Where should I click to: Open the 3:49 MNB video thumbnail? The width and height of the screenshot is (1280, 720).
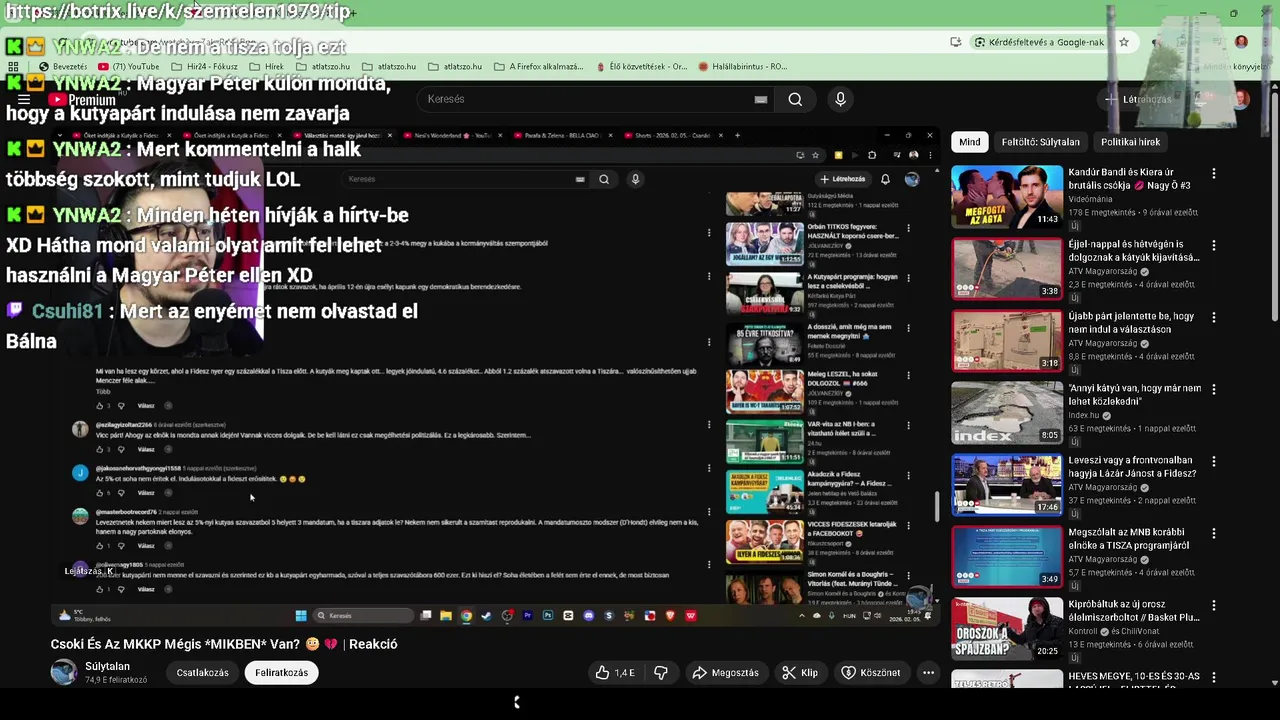tap(1006, 557)
